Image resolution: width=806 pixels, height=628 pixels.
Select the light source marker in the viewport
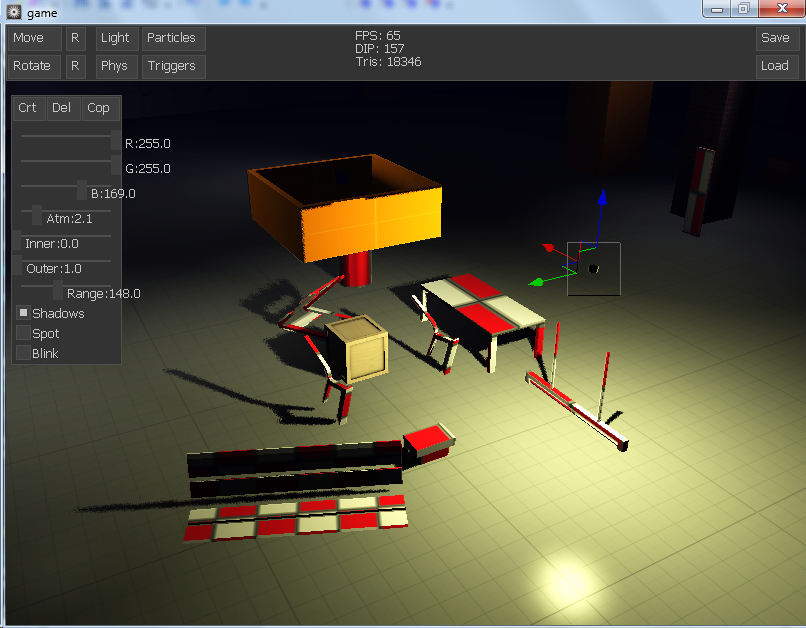coord(593,268)
